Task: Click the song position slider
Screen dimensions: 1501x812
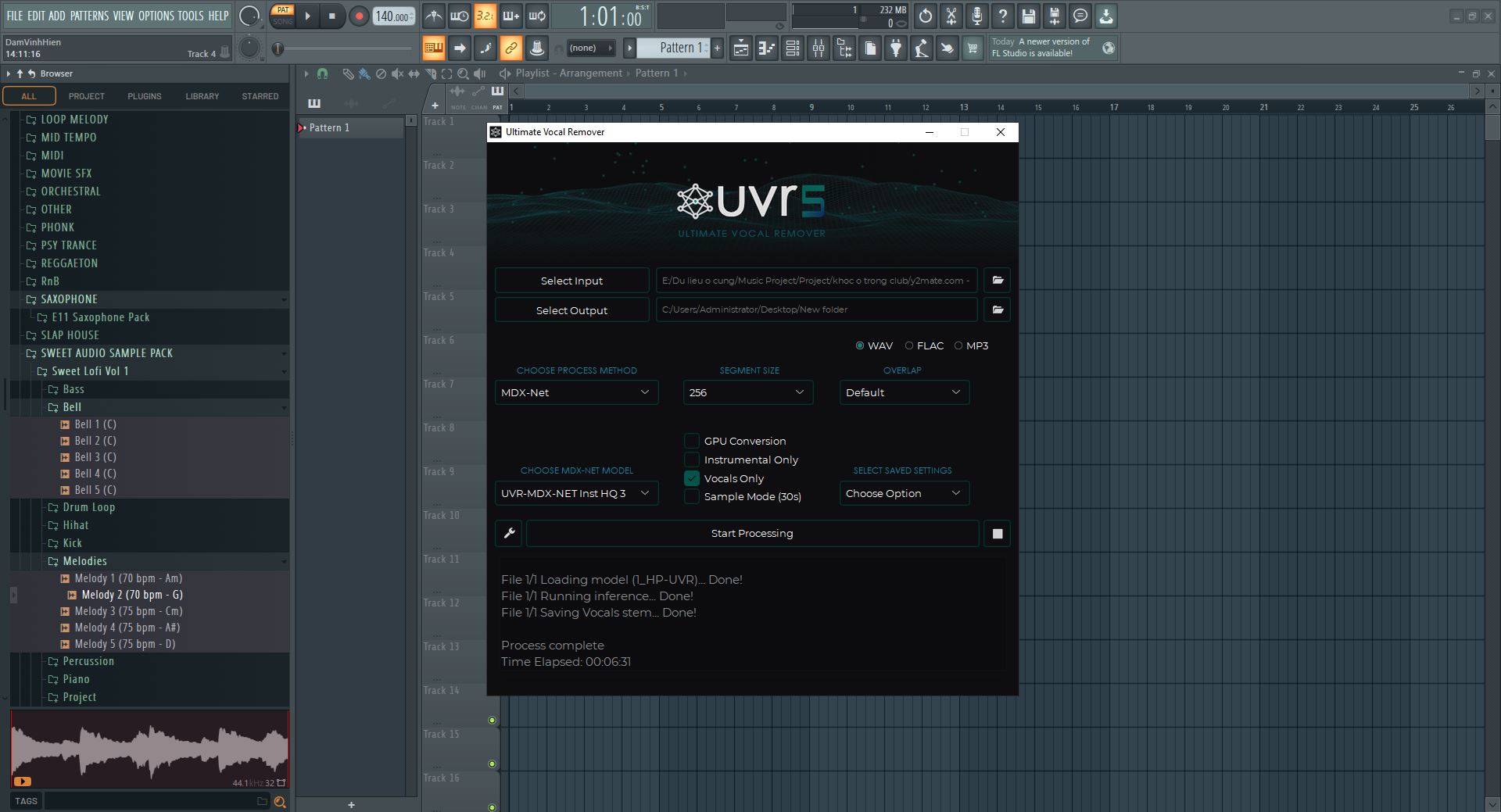Action: [344, 48]
